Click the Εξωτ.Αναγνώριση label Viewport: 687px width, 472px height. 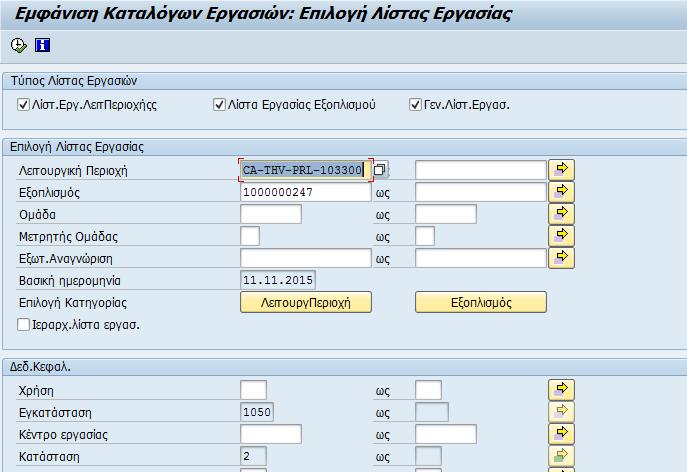click(66, 259)
